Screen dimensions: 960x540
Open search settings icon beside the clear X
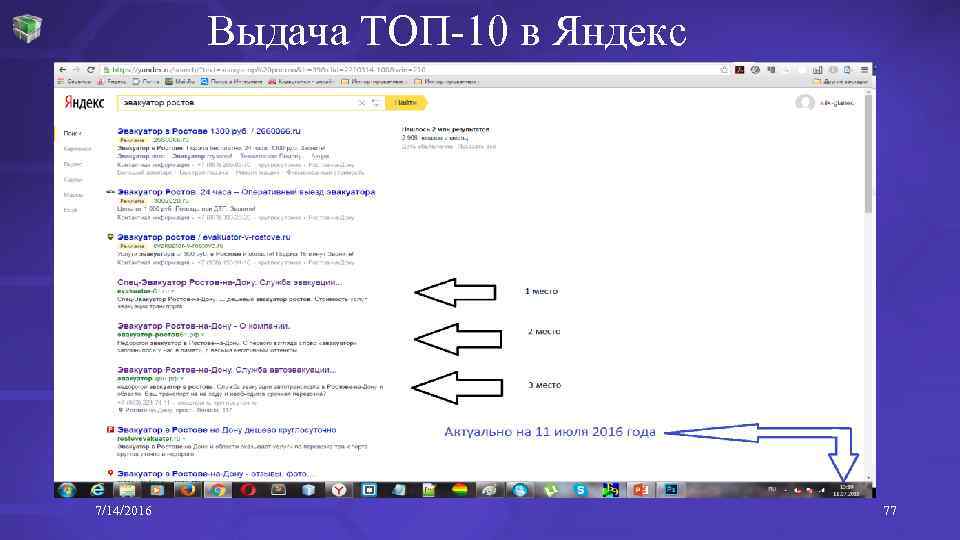point(376,103)
